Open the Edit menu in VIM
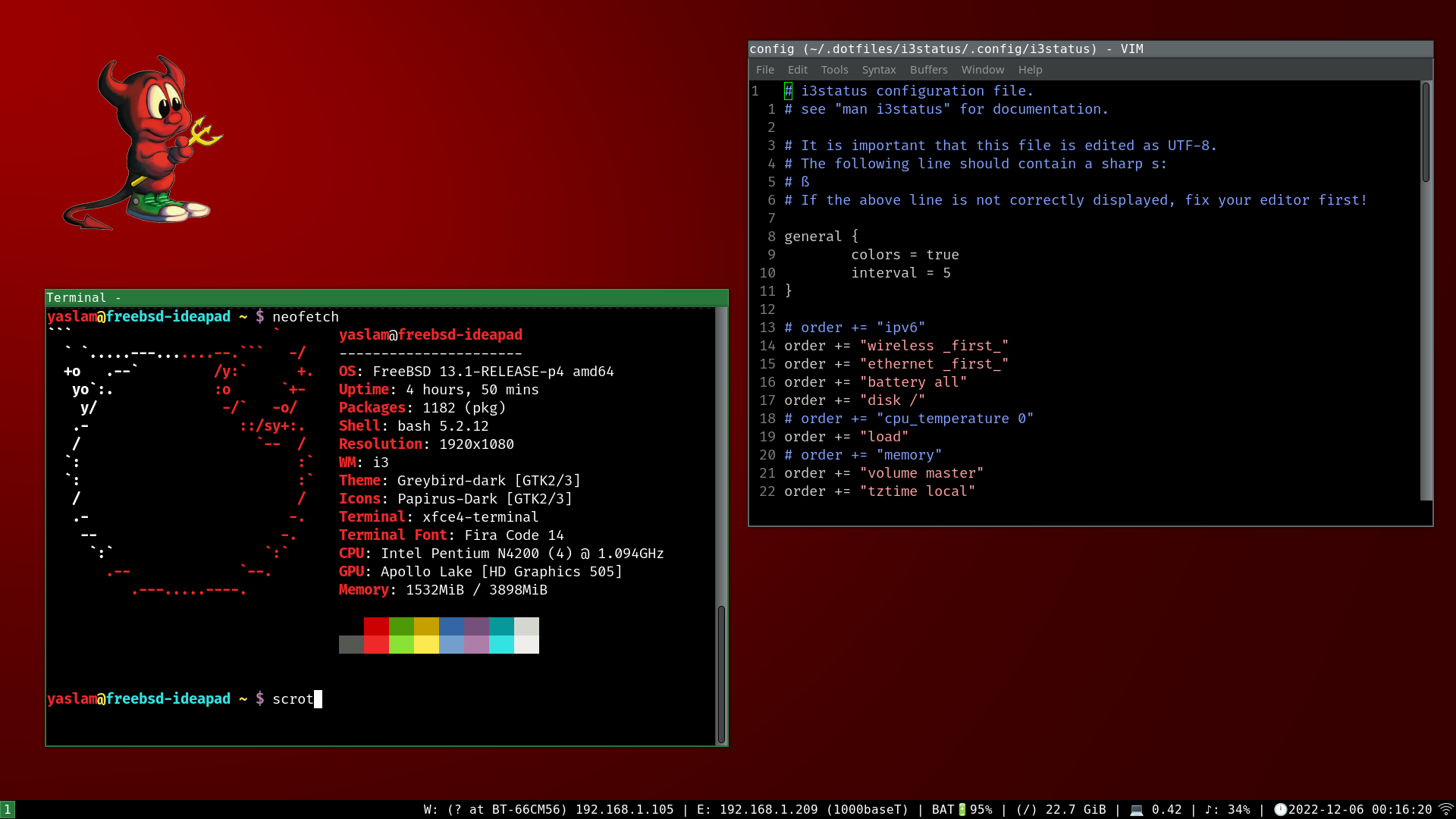Screen dimensions: 1456x819 [x=797, y=70]
